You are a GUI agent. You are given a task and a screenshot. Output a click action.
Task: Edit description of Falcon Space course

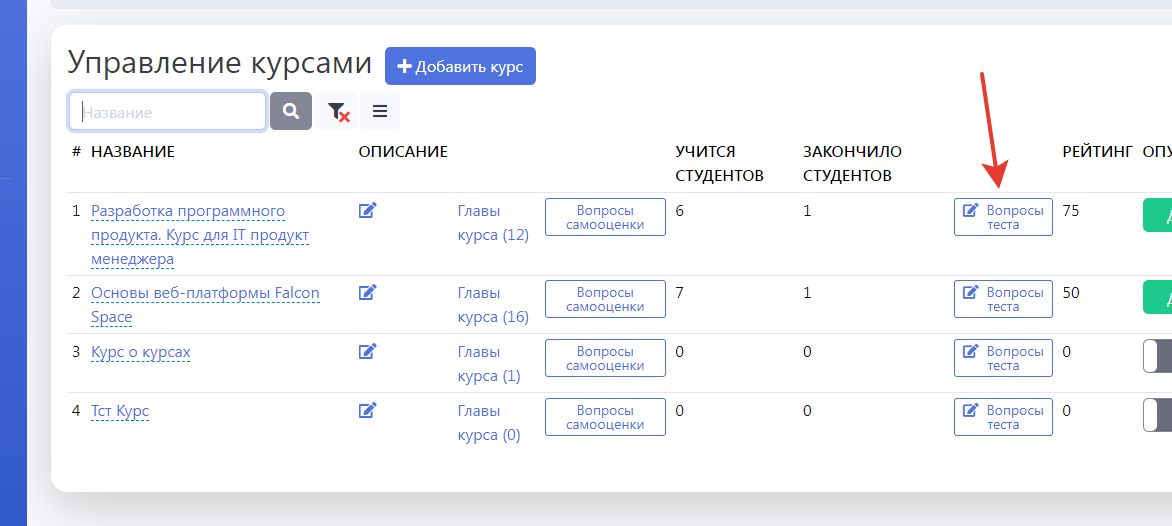pyautogui.click(x=367, y=292)
